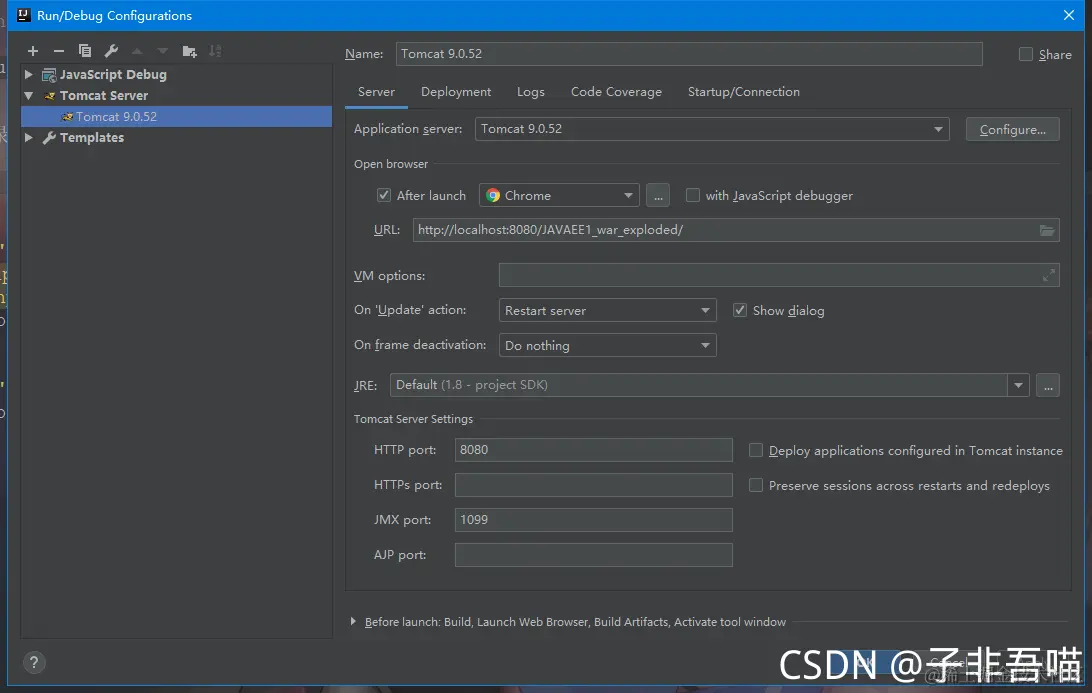Image resolution: width=1092 pixels, height=693 pixels.
Task: Open the Code Coverage tab
Action: [x=616, y=92]
